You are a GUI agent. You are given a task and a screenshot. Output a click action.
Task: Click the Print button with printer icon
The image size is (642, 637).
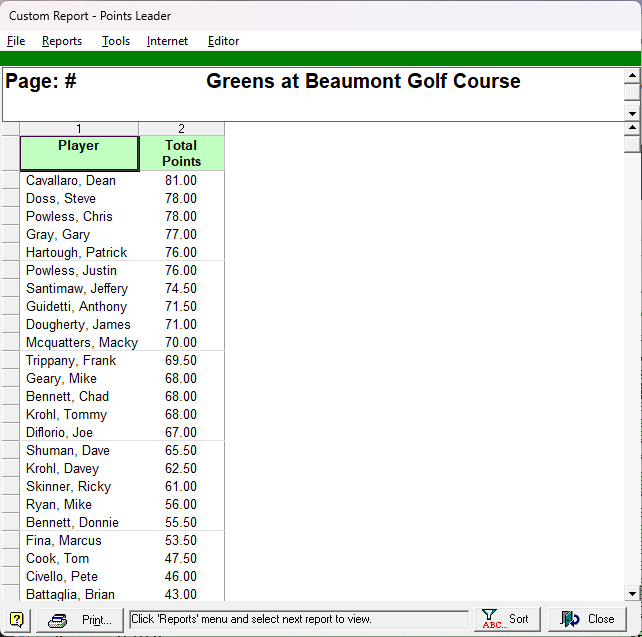pyautogui.click(x=81, y=619)
